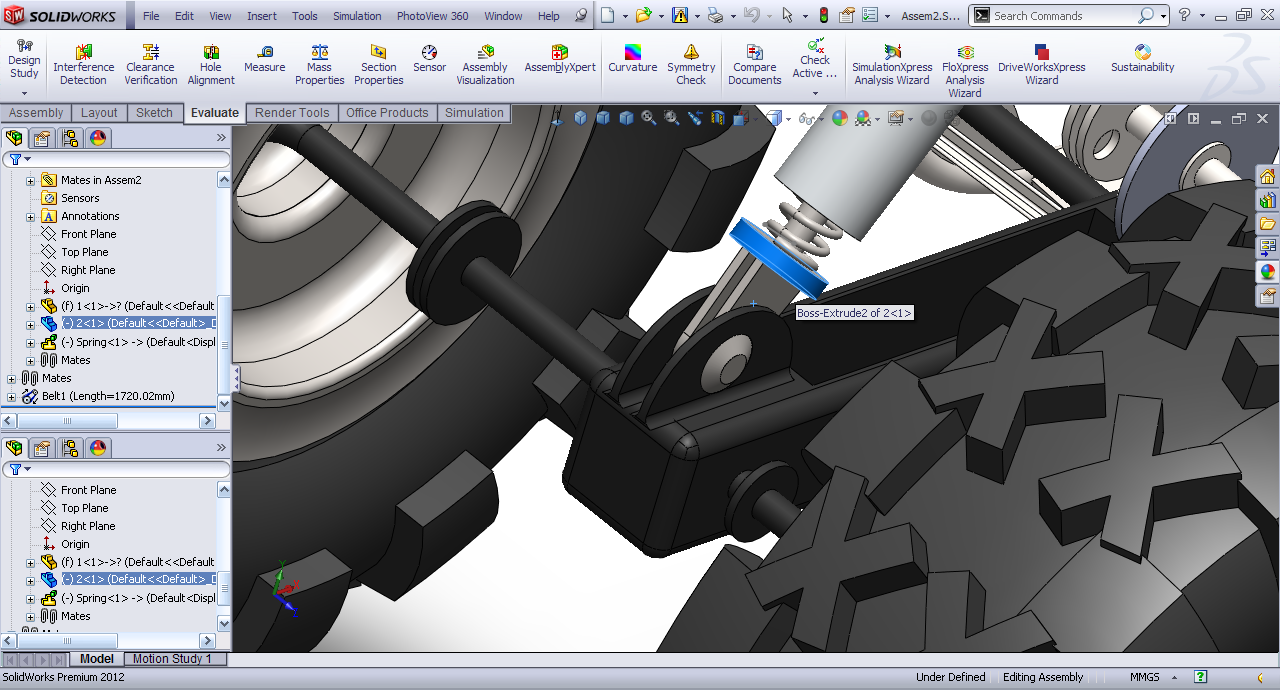This screenshot has height=690, width=1280.
Task: Run Clearance Verification
Action: [150, 65]
